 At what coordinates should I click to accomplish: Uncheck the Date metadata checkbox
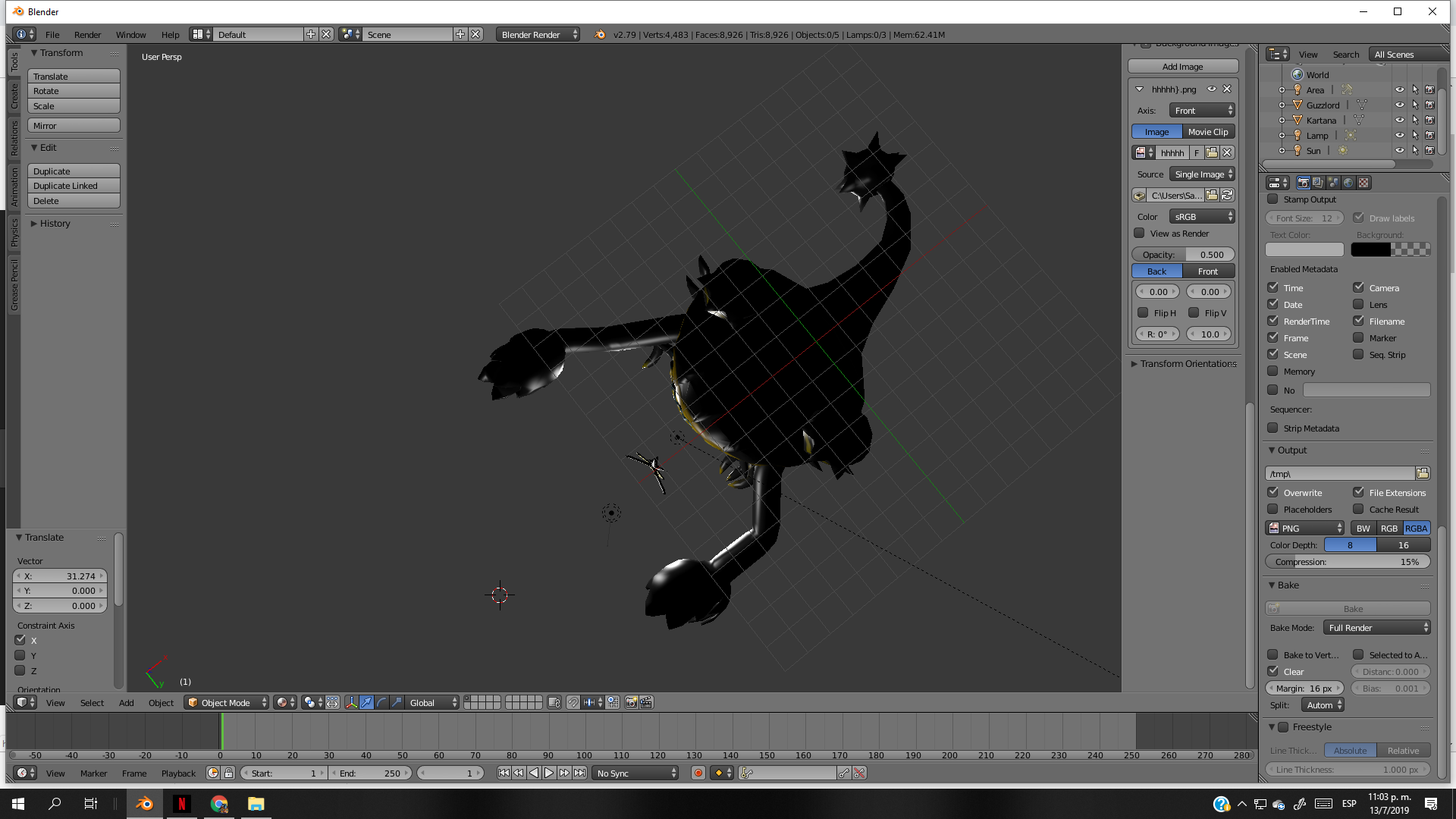coord(1272,303)
